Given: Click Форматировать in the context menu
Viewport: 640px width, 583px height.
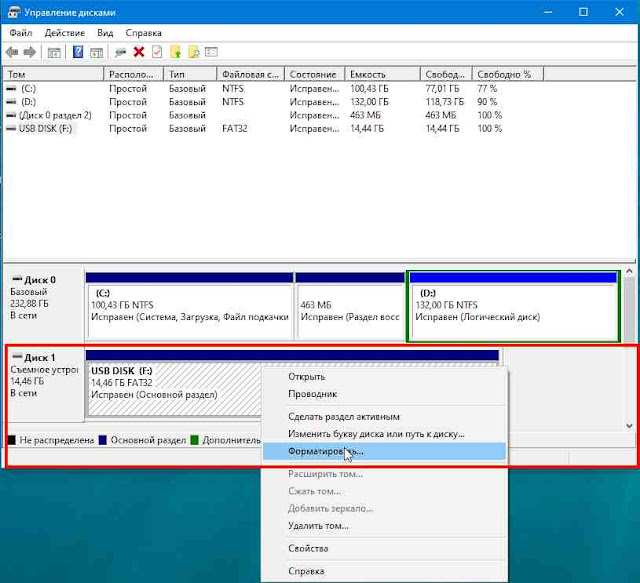Looking at the screenshot, I should 384,452.
